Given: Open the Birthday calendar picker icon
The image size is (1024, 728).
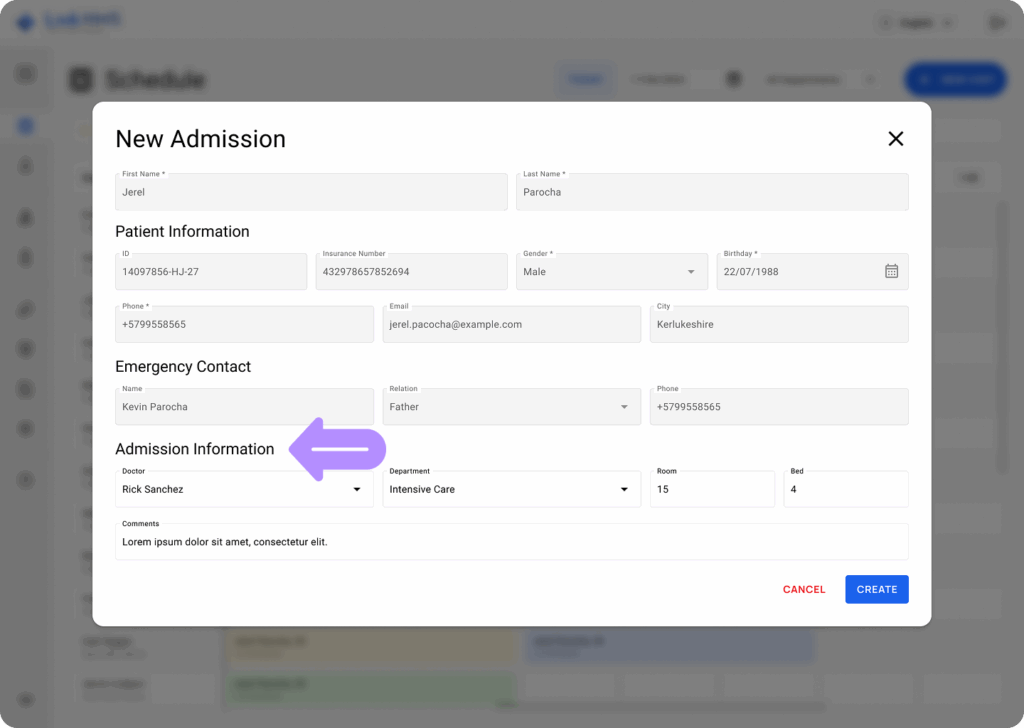Looking at the screenshot, I should [x=891, y=271].
